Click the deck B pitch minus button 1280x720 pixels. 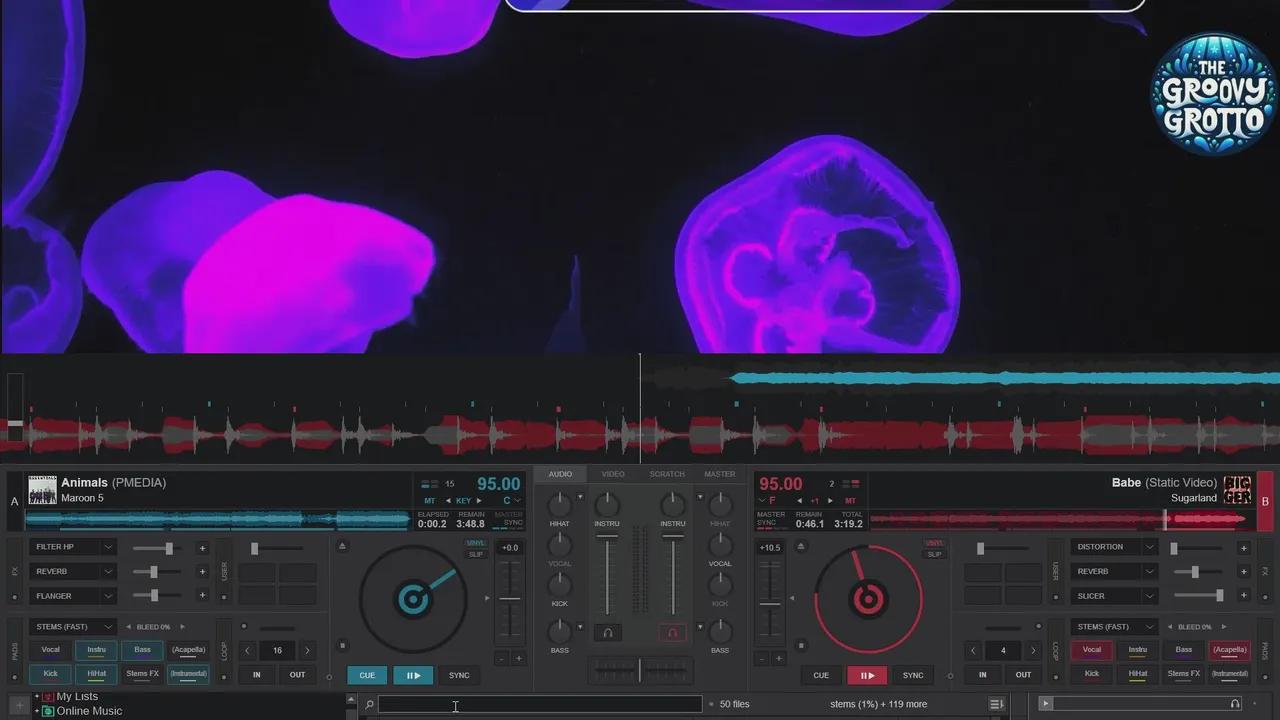coord(762,658)
